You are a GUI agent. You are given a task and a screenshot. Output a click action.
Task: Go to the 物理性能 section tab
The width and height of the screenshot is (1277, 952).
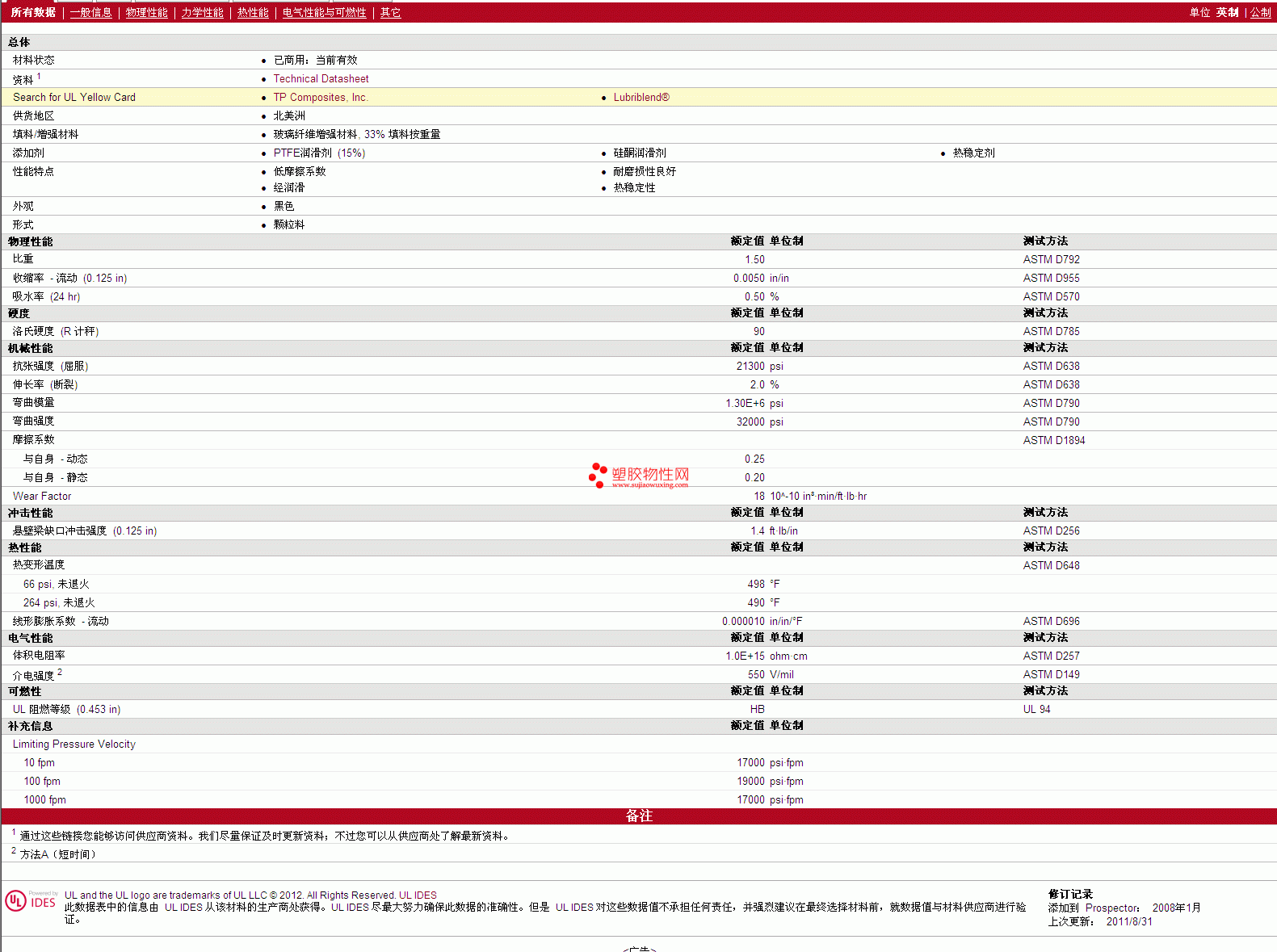tap(146, 13)
